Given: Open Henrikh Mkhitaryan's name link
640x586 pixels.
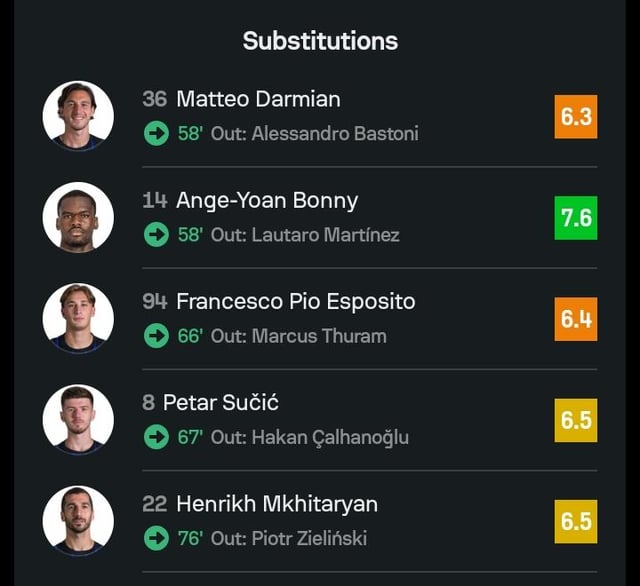Looking at the screenshot, I should (276, 503).
